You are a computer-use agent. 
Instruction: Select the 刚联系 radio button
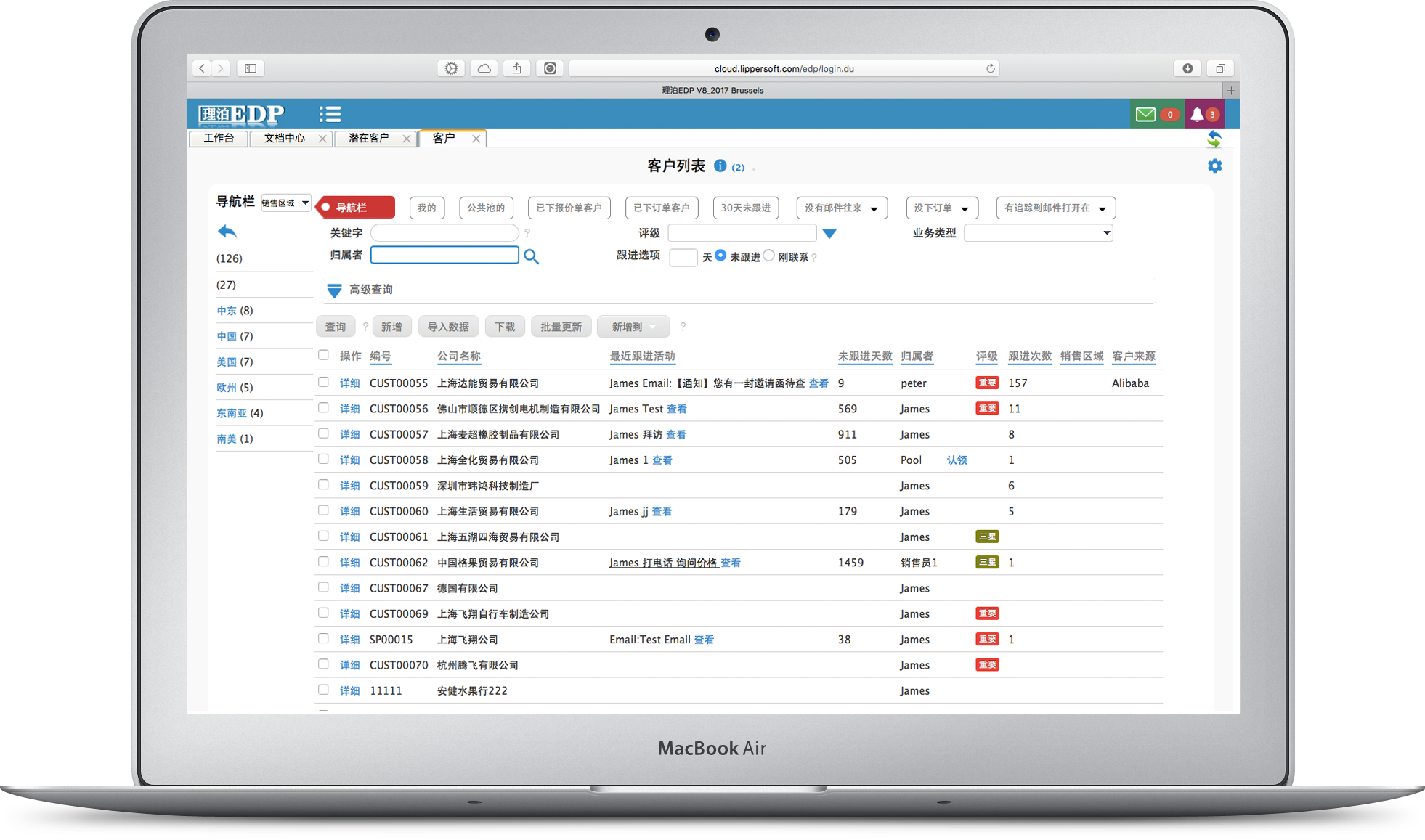tap(769, 256)
